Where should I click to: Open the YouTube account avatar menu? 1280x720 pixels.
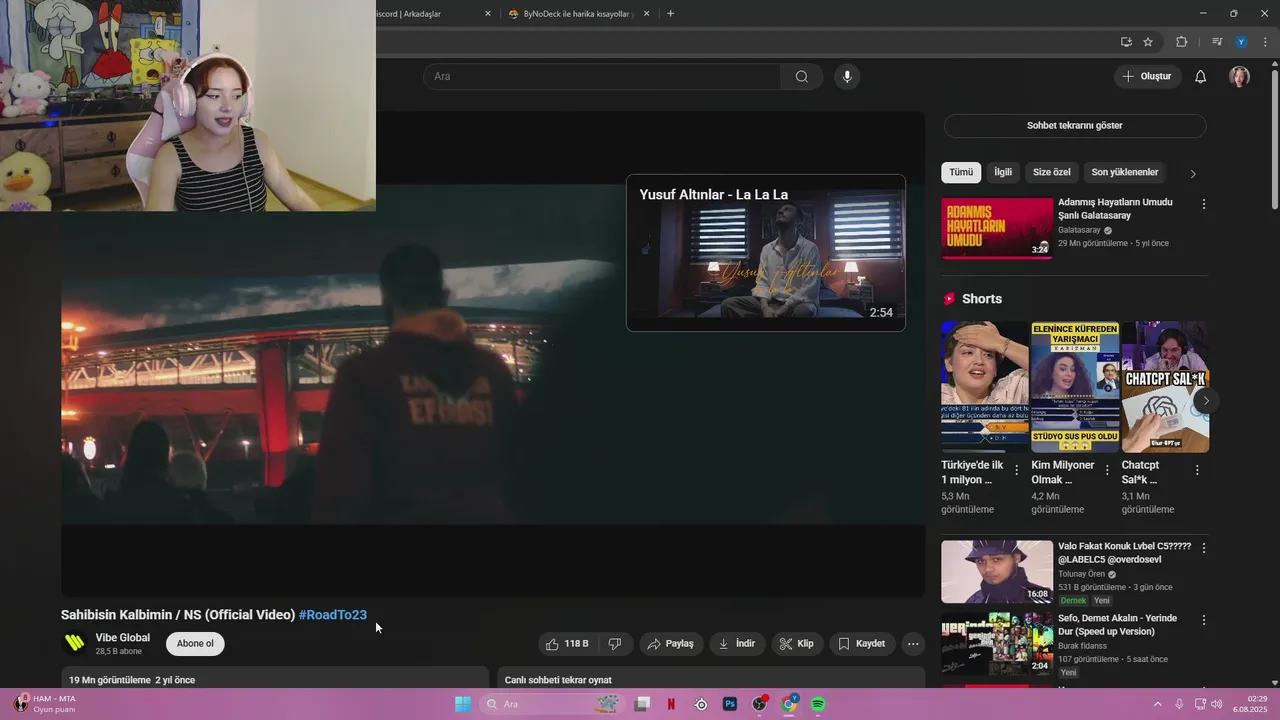[x=1240, y=77]
